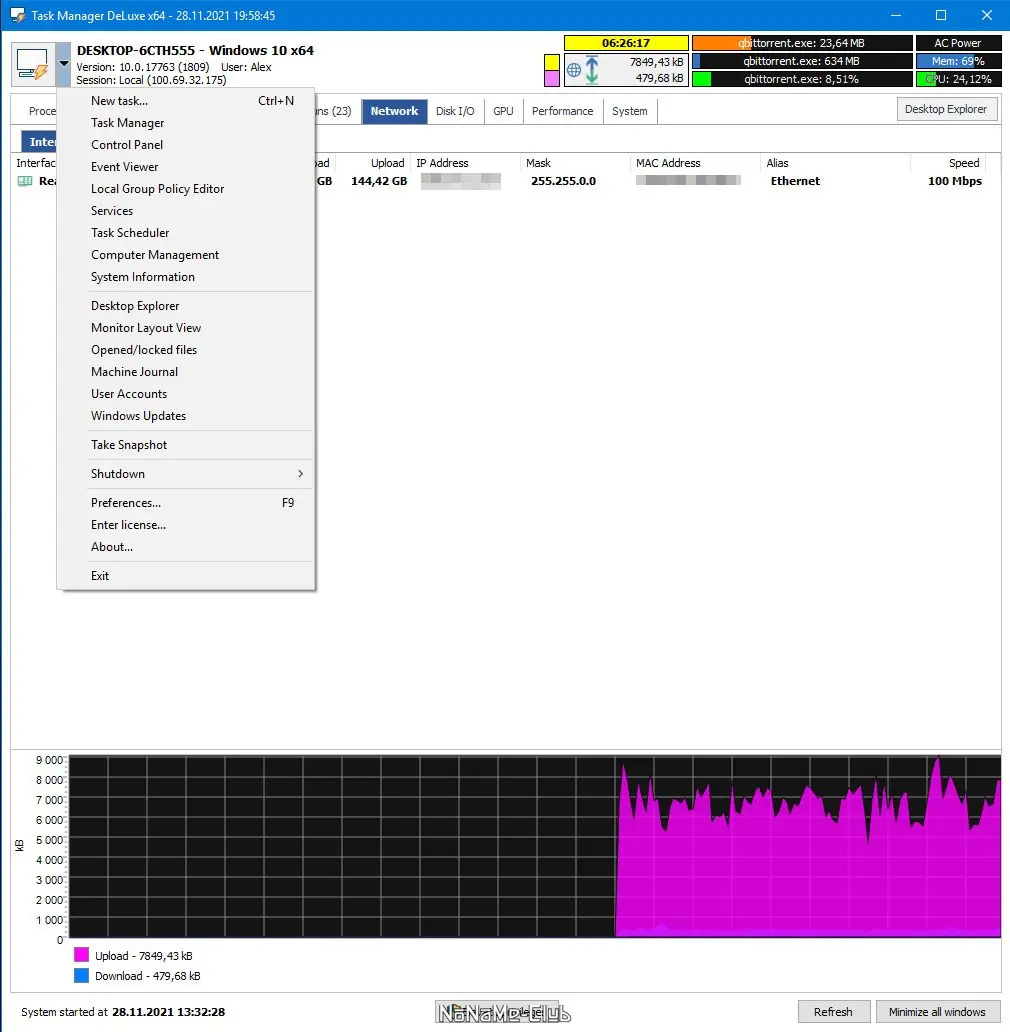Click the 06:26:17 uptime indicator
1010x1032 pixels.
(626, 43)
